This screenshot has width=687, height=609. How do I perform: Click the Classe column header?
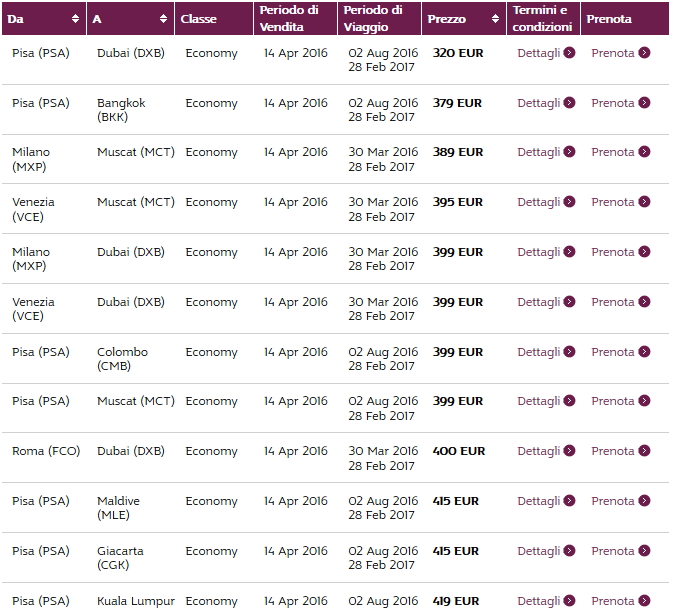point(199,19)
